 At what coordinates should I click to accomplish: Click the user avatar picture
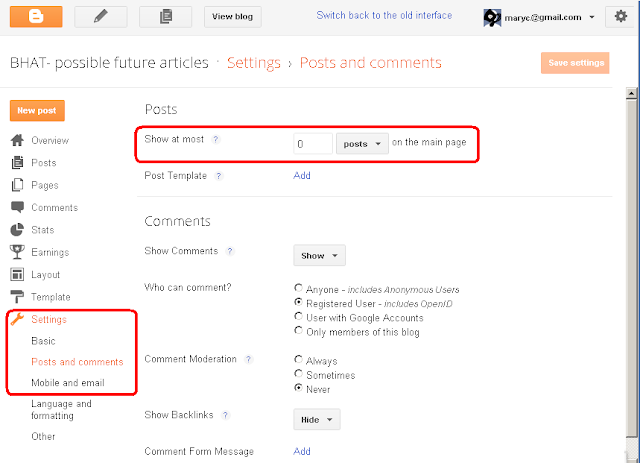492,18
